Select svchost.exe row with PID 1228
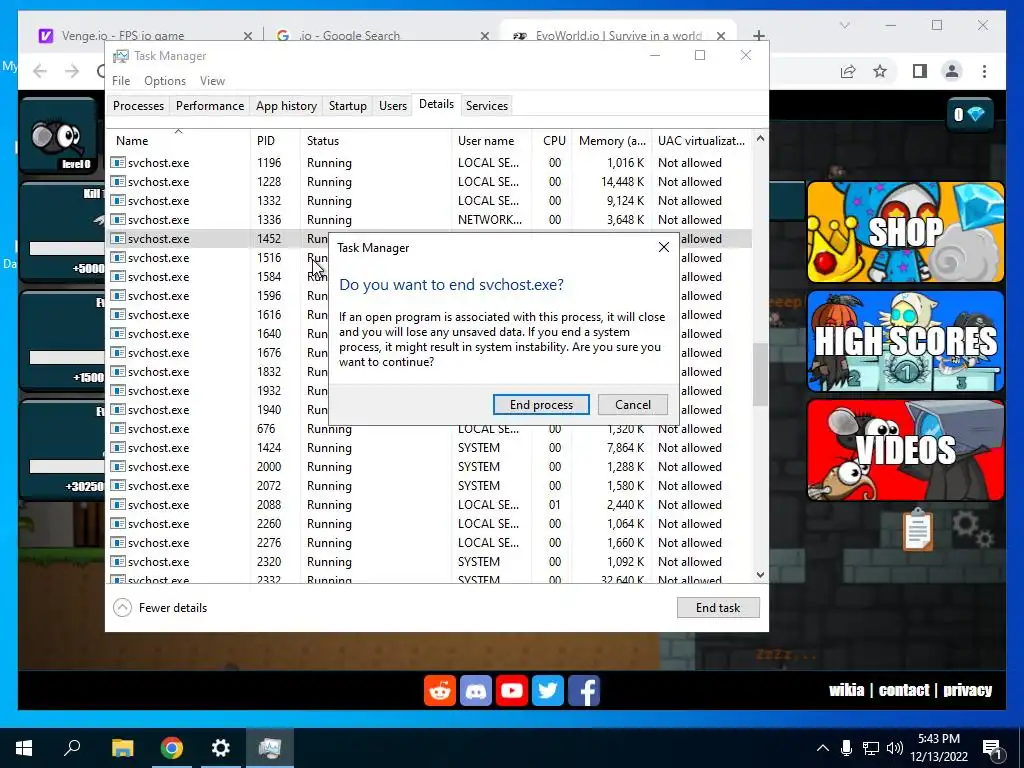This screenshot has height=768, width=1024. click(x=428, y=182)
